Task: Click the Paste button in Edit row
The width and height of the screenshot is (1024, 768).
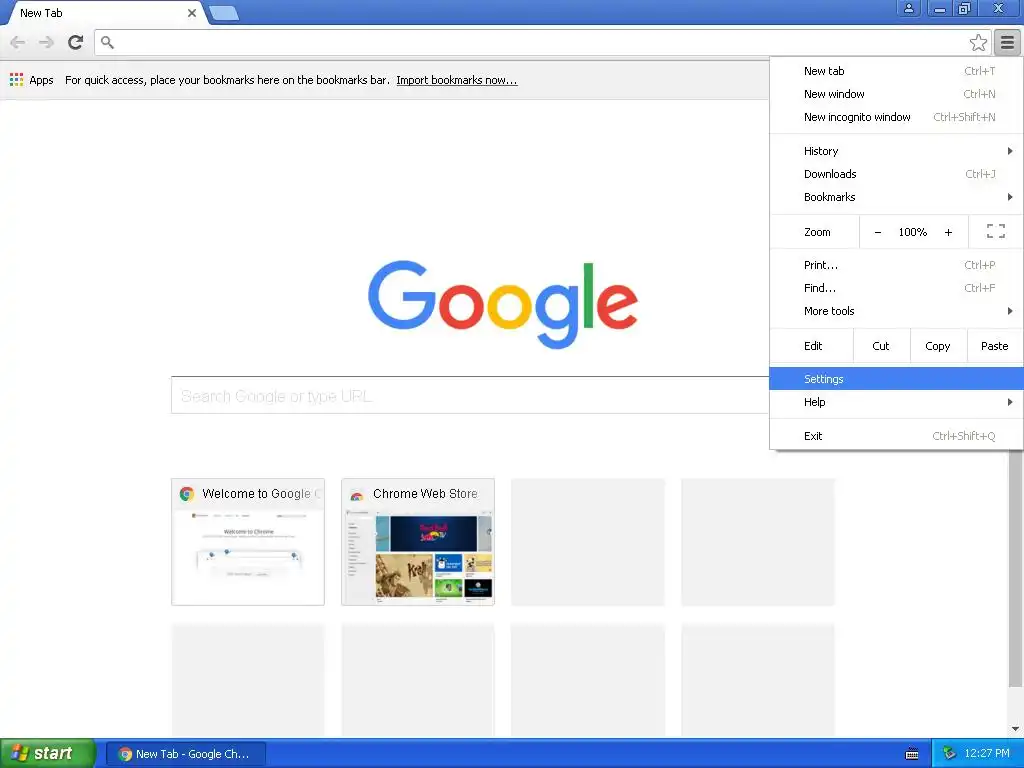Action: [995, 345]
